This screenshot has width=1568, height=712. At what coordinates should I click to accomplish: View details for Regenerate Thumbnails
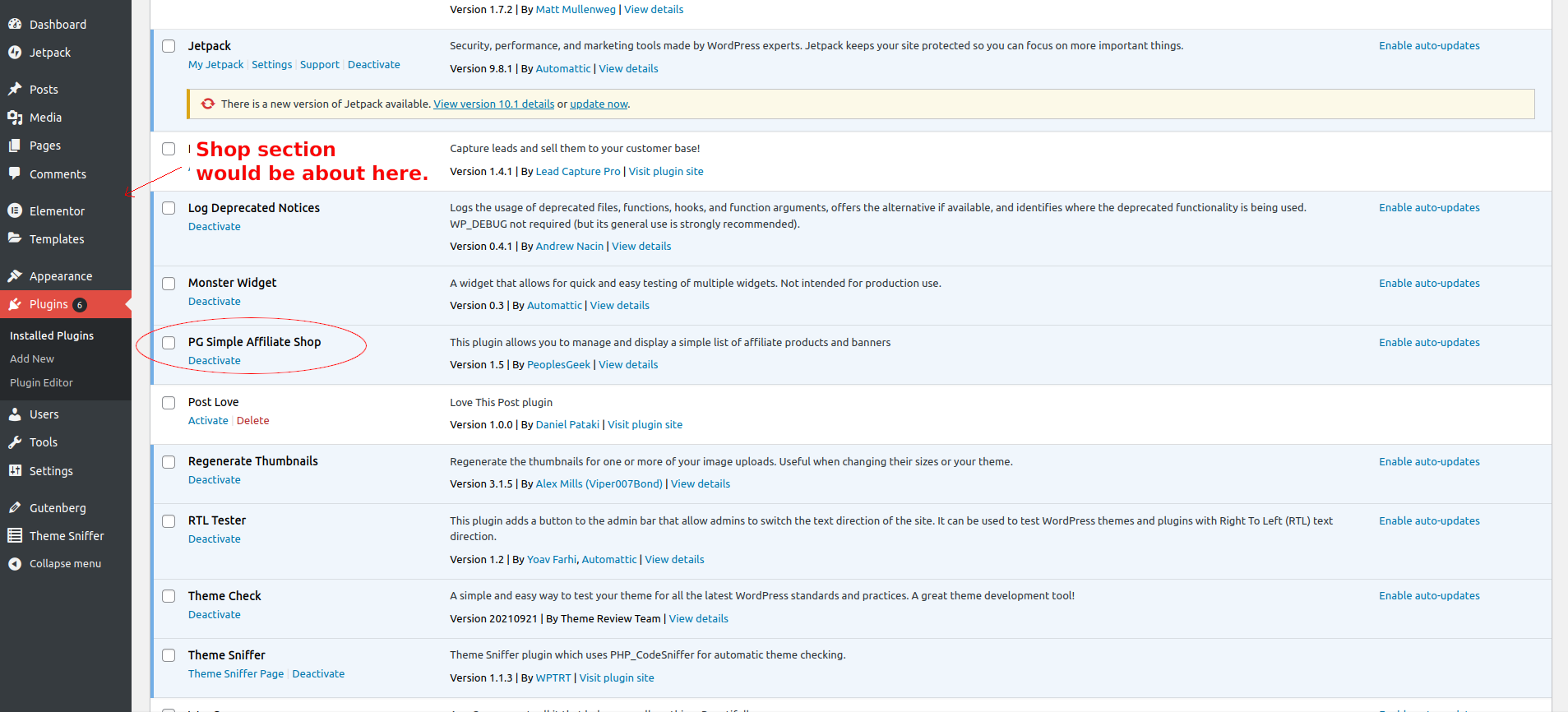[x=701, y=484]
